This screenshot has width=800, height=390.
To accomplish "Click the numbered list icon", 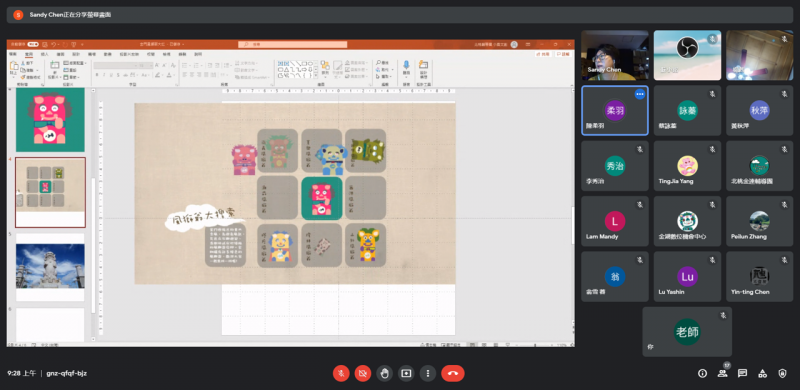I will [x=196, y=65].
